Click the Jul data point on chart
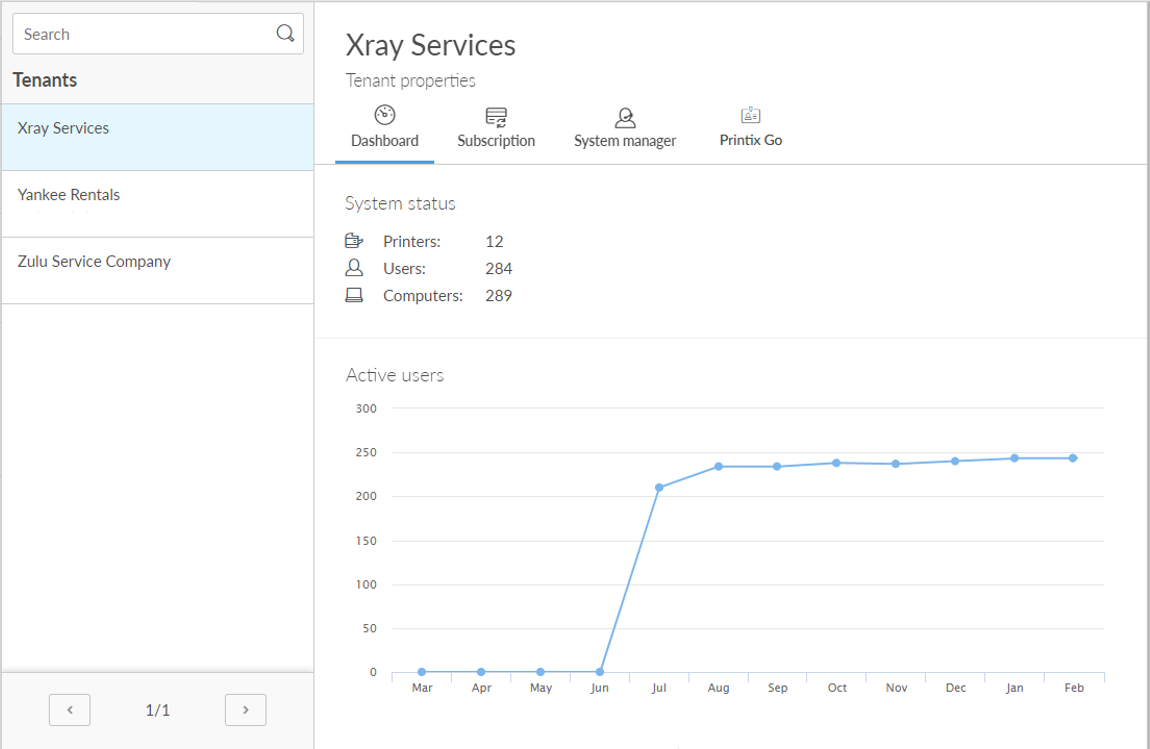Viewport: 1150px width, 749px height. (x=659, y=488)
